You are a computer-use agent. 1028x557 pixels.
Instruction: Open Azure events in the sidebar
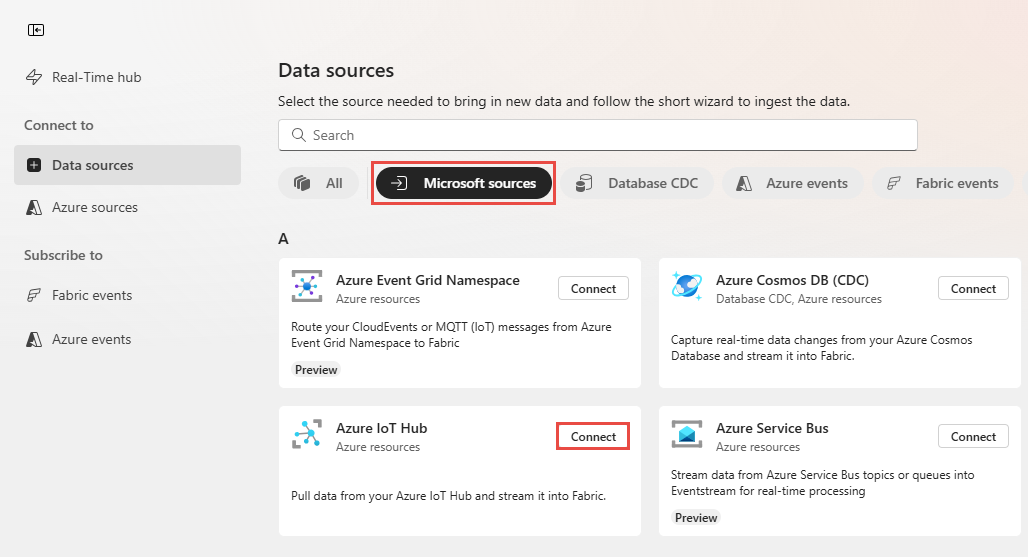[x=91, y=339]
